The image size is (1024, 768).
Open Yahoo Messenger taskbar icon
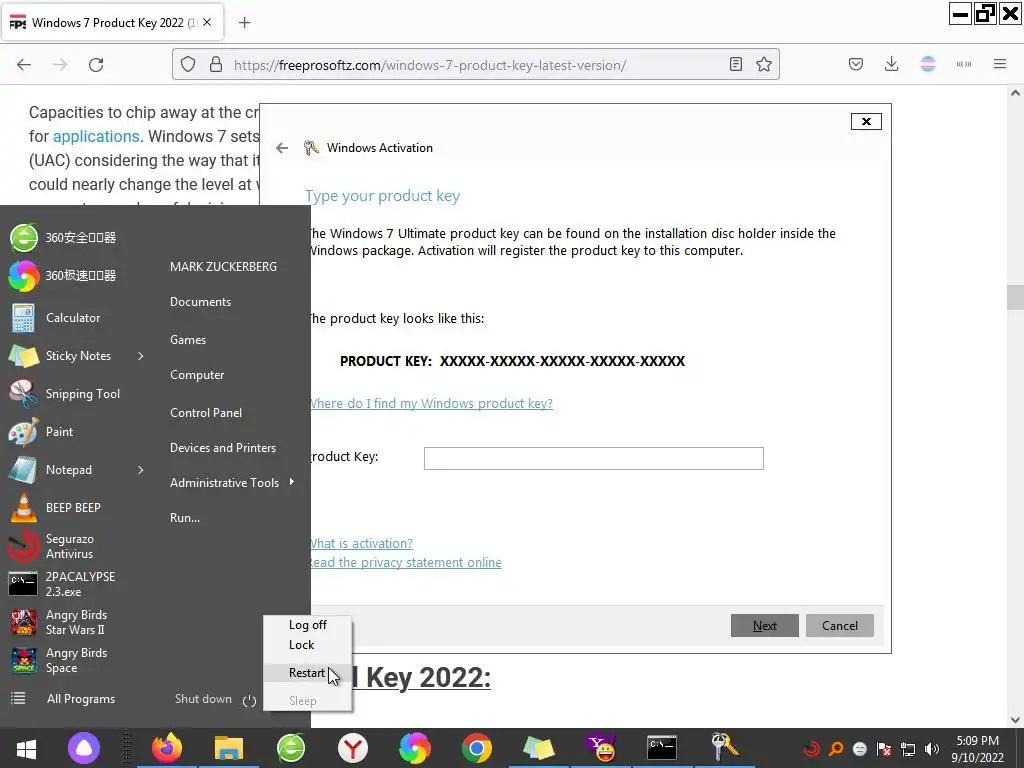(601, 748)
